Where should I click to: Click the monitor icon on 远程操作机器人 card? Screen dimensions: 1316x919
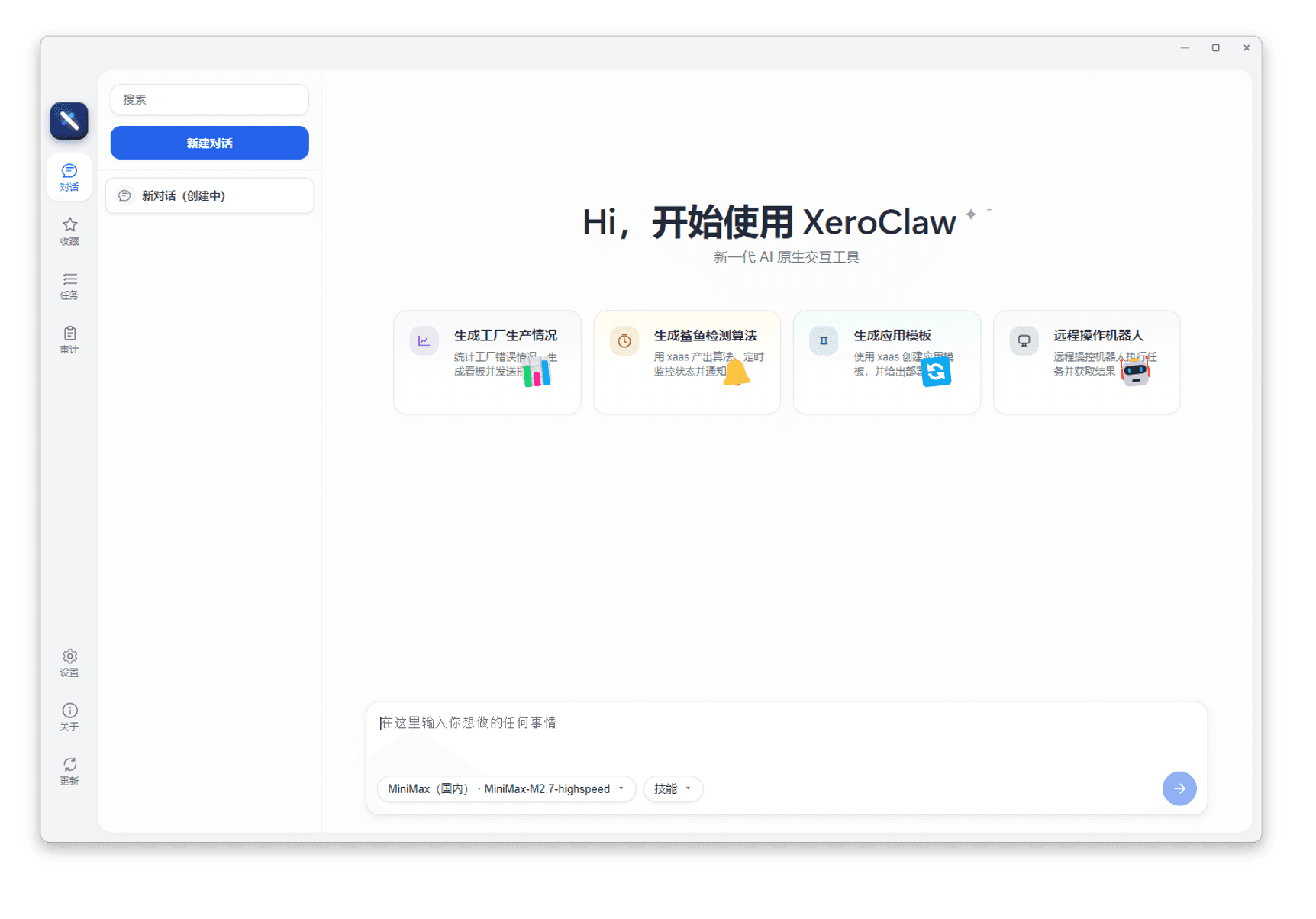pyautogui.click(x=1024, y=340)
